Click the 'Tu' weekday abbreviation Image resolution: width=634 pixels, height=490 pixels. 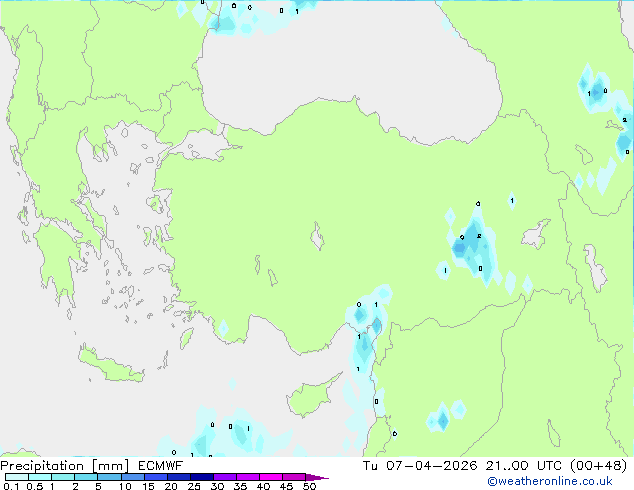click(370, 466)
